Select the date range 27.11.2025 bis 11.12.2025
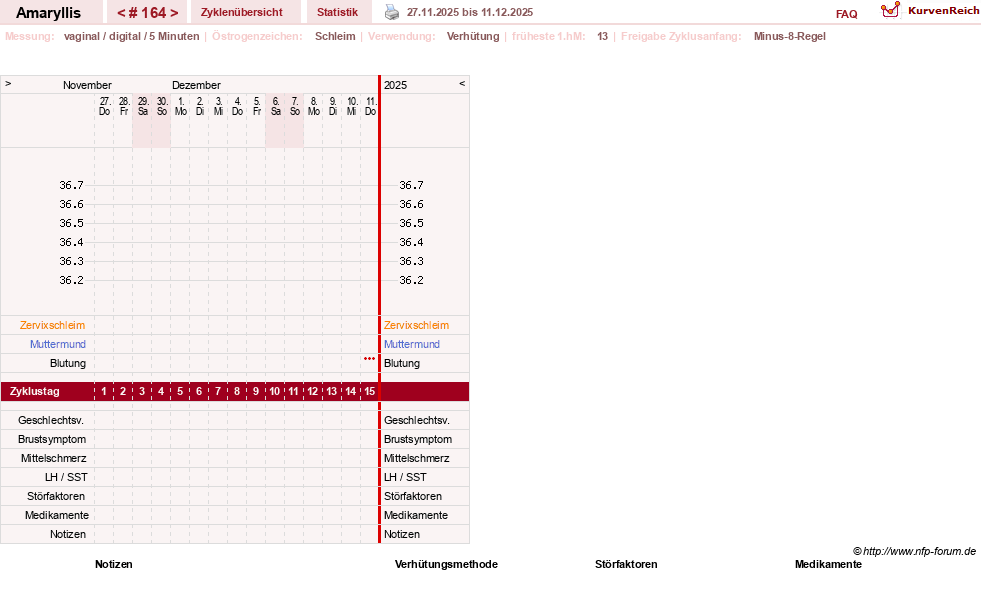981x603 pixels. tap(470, 13)
